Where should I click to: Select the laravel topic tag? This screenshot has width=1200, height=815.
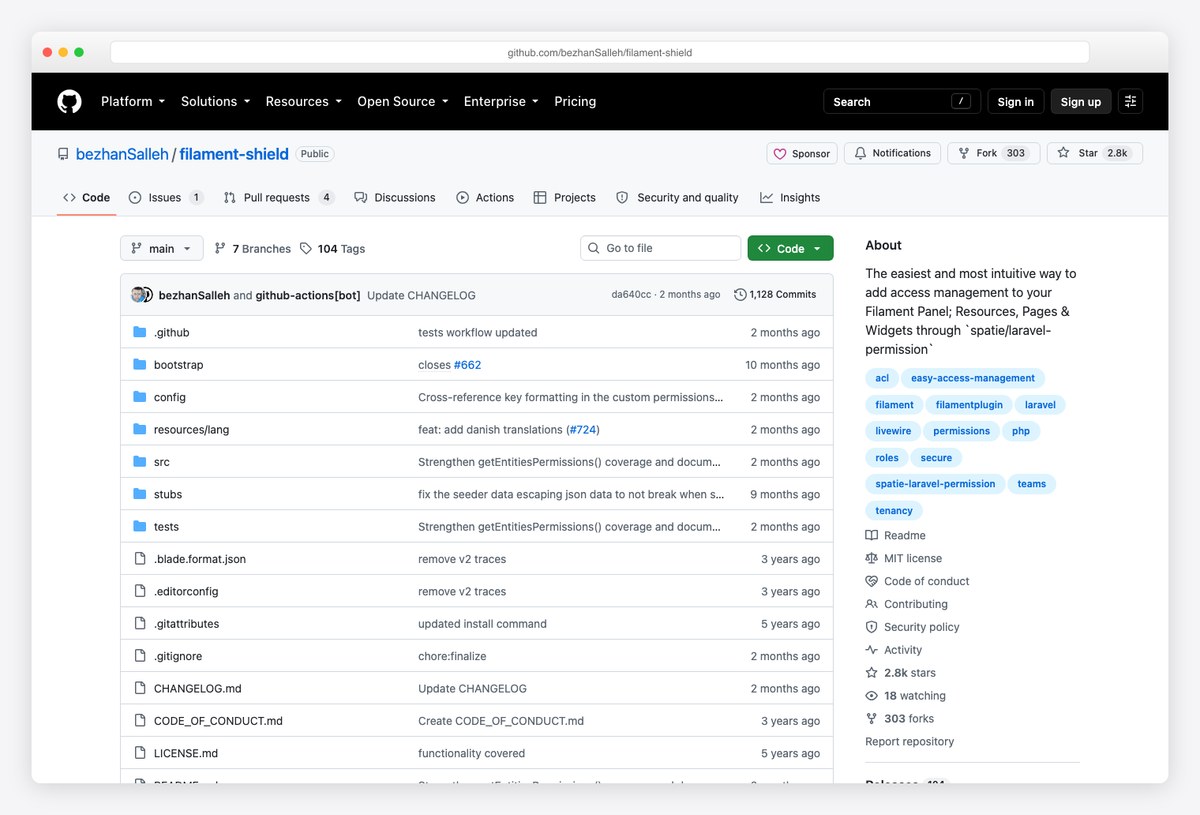coord(1040,405)
